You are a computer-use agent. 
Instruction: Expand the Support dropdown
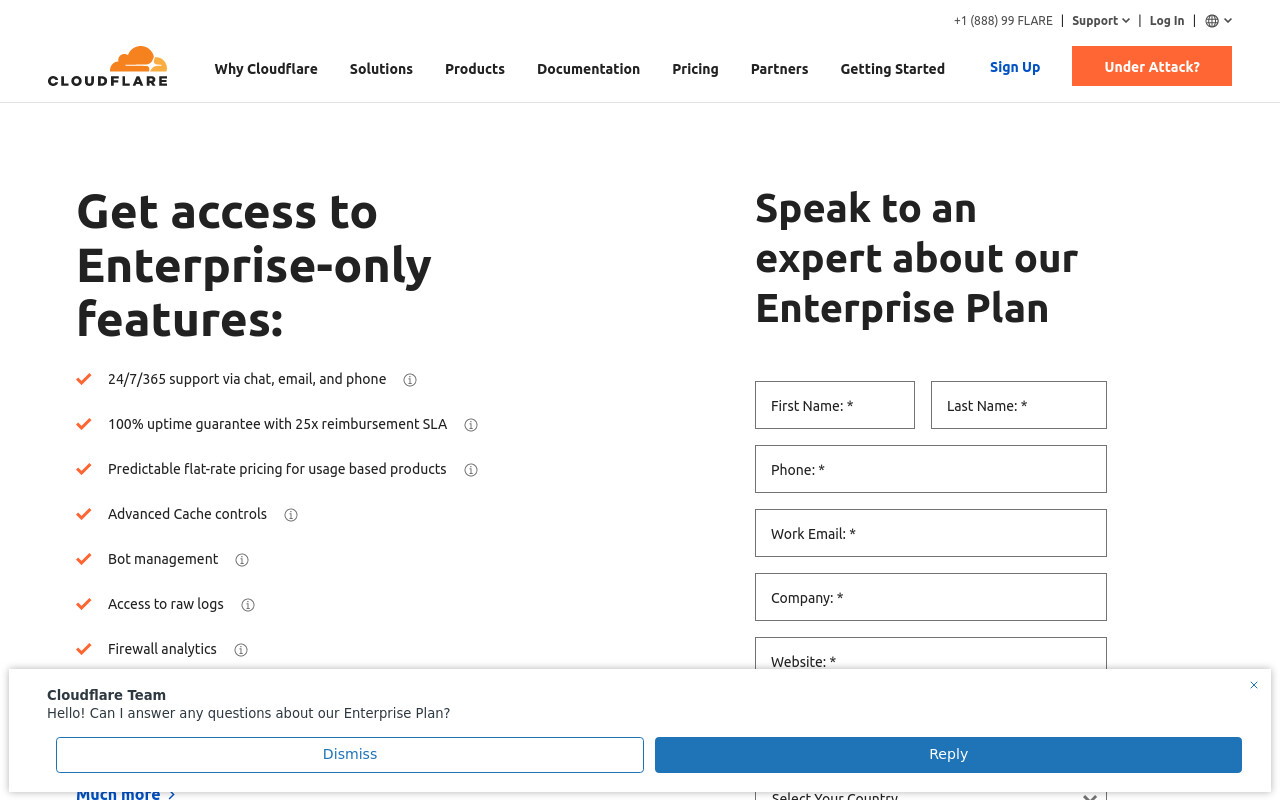point(1101,21)
